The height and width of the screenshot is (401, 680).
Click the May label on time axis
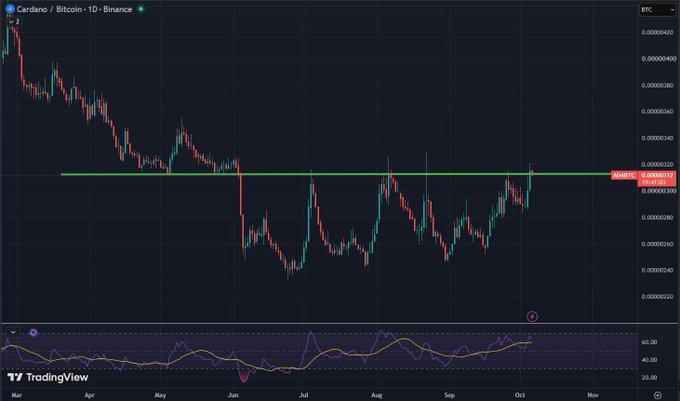tap(160, 395)
